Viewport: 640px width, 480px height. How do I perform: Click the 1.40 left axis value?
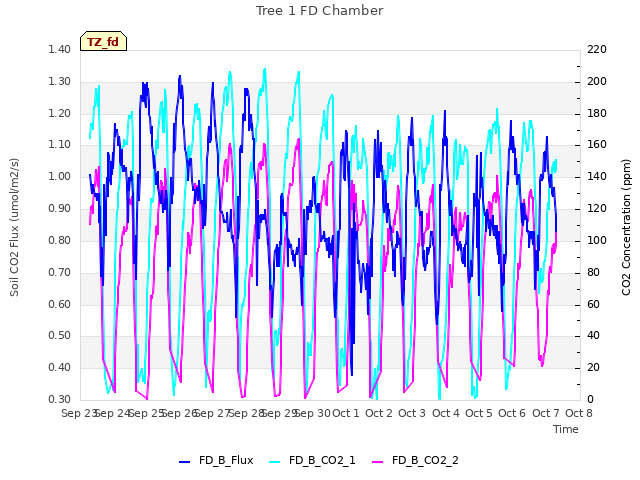60,50
